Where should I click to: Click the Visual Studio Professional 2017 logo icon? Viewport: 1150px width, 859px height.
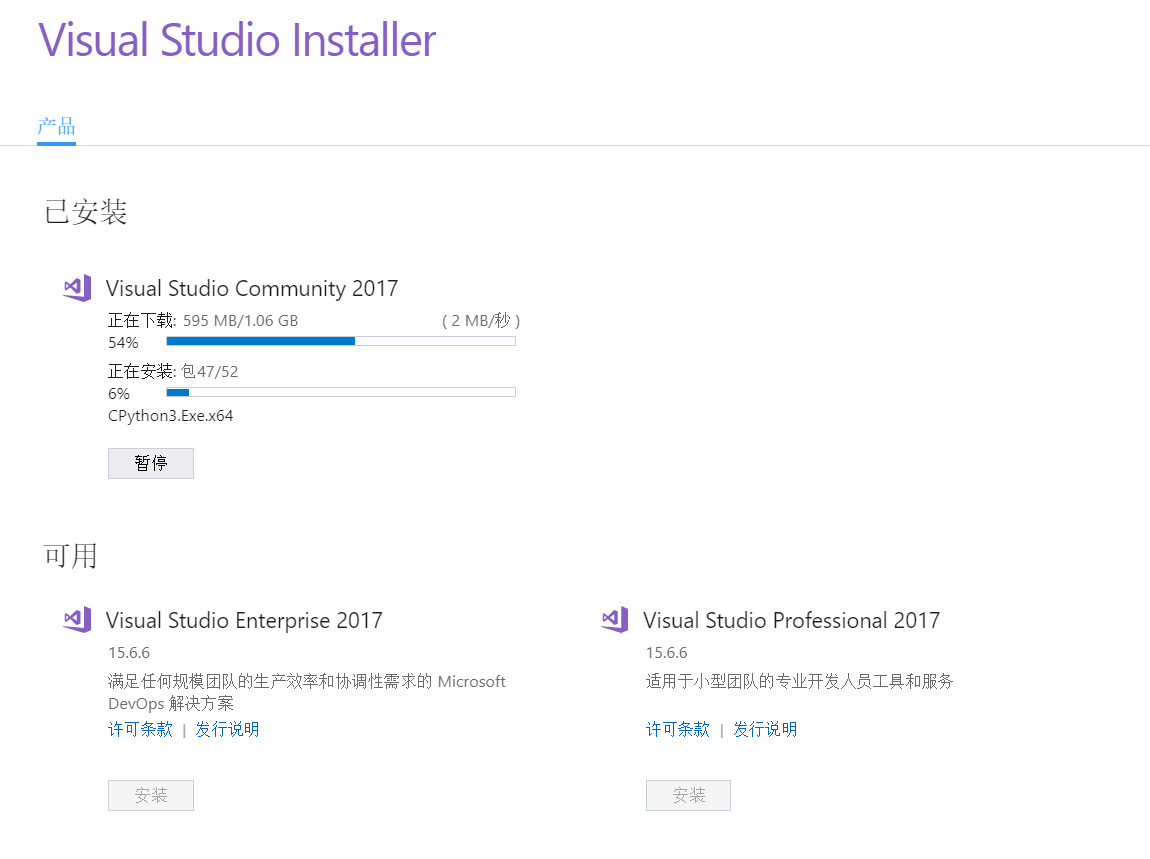pyautogui.click(x=614, y=620)
